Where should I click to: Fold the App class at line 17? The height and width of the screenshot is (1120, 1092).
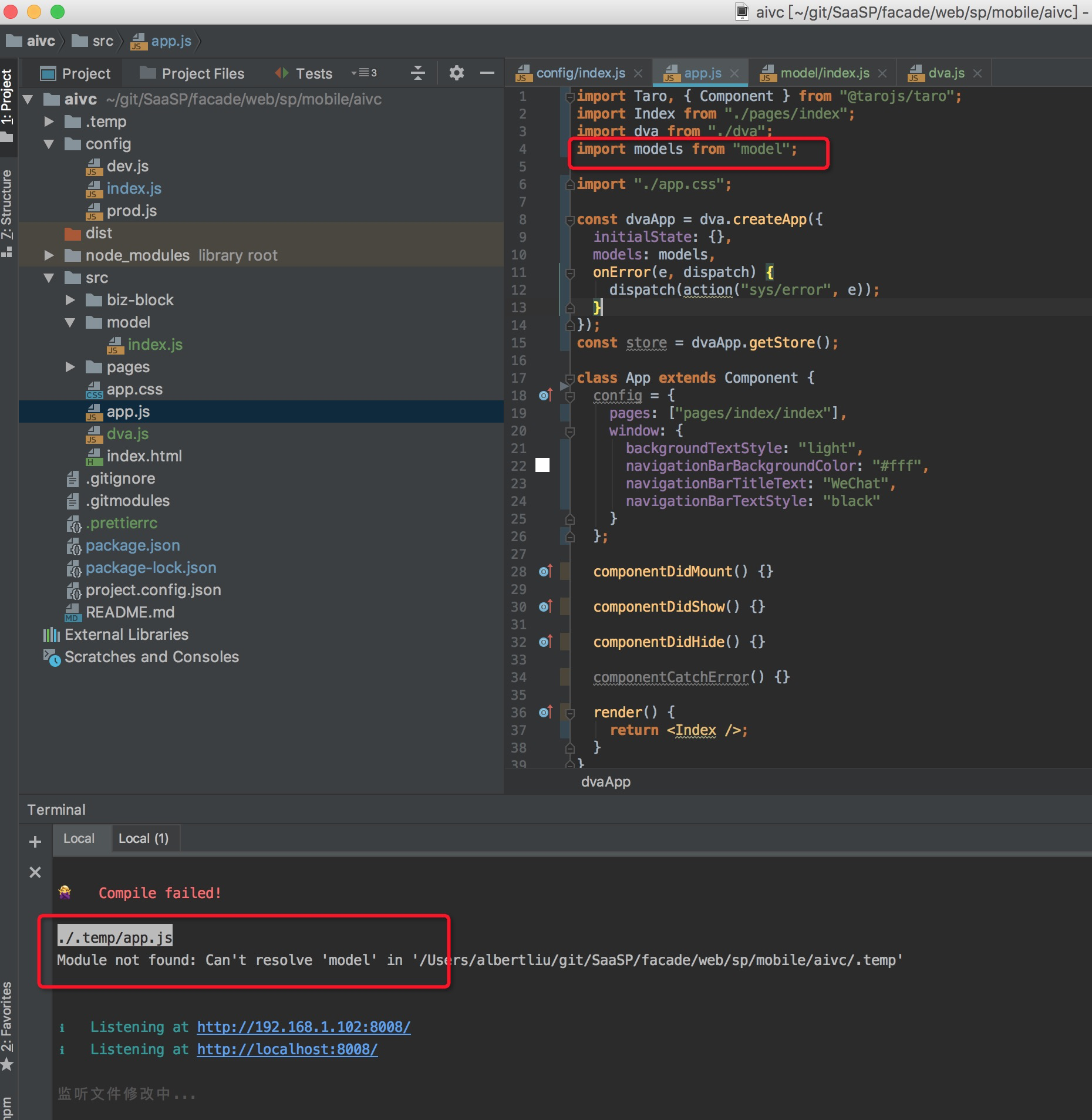[x=569, y=379]
